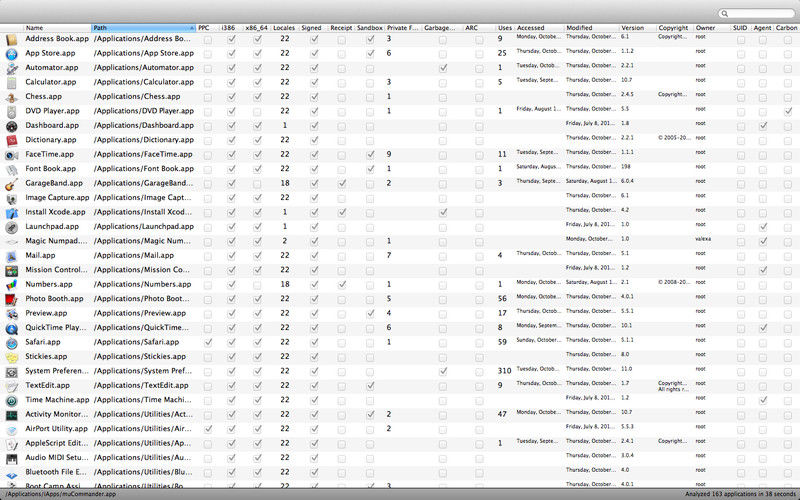The width and height of the screenshot is (800, 500).
Task: Toggle Signed checkbox for Chess.app
Action: coord(314,97)
